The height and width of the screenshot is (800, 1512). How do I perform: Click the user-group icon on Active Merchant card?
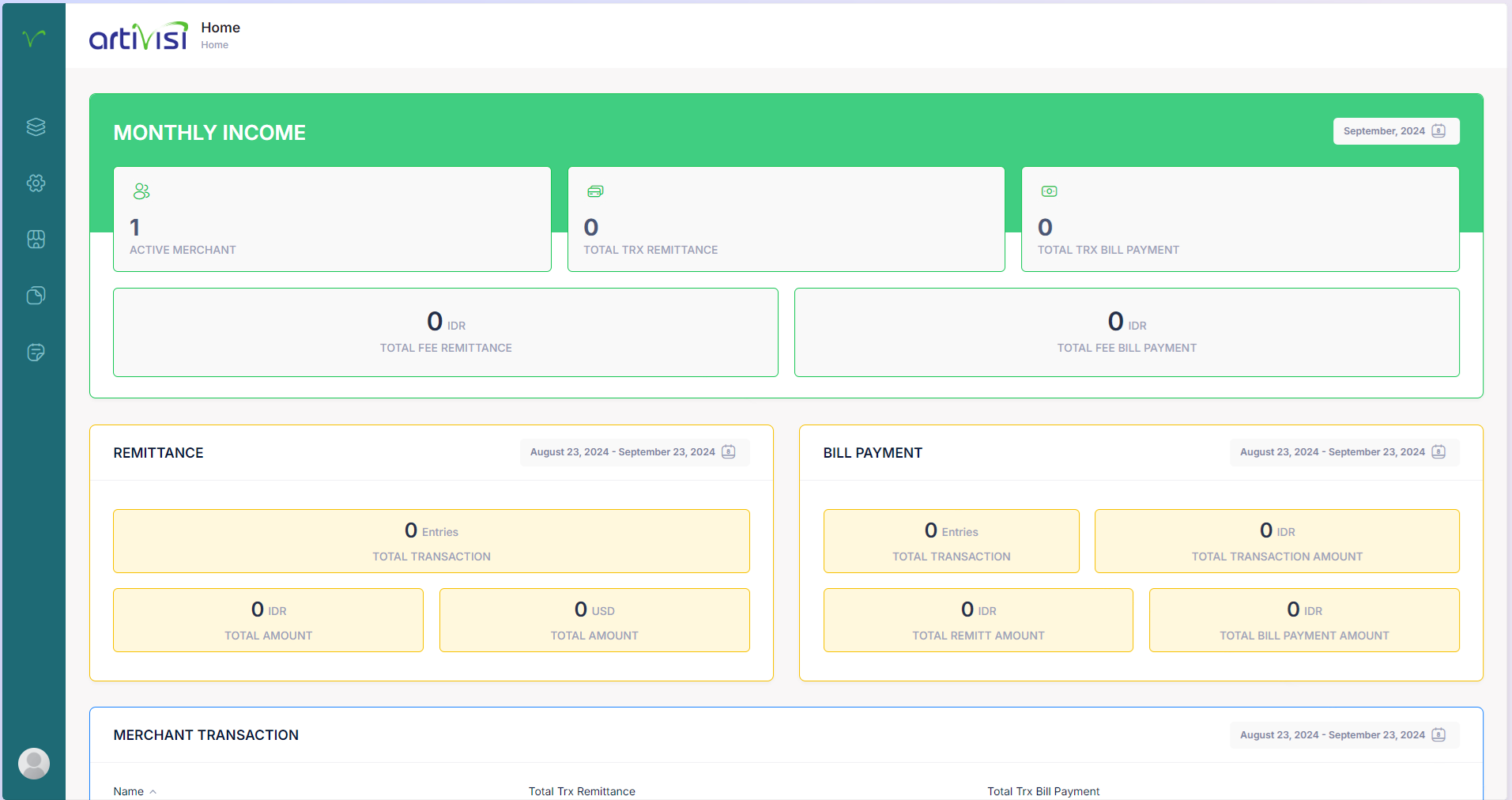pos(142,191)
